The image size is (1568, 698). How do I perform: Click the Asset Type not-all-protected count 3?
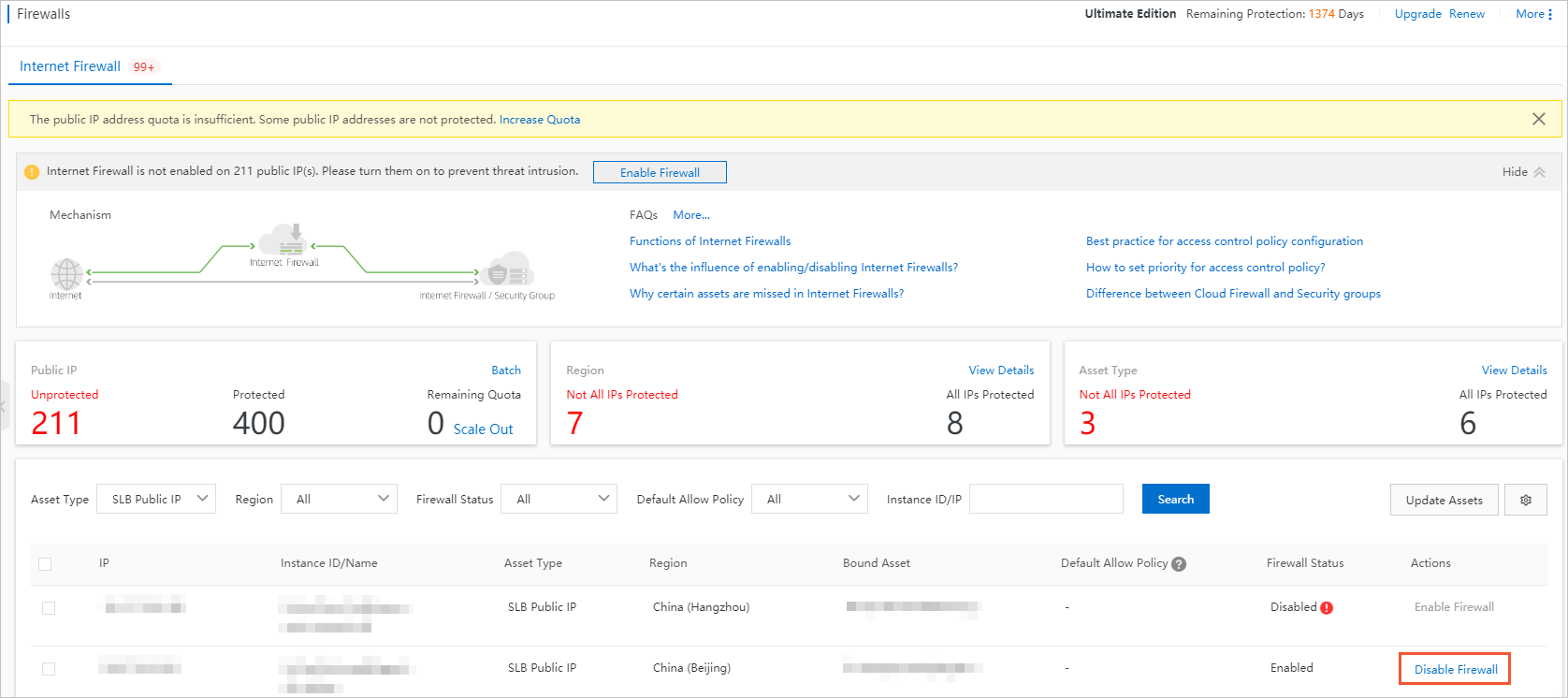(1087, 424)
